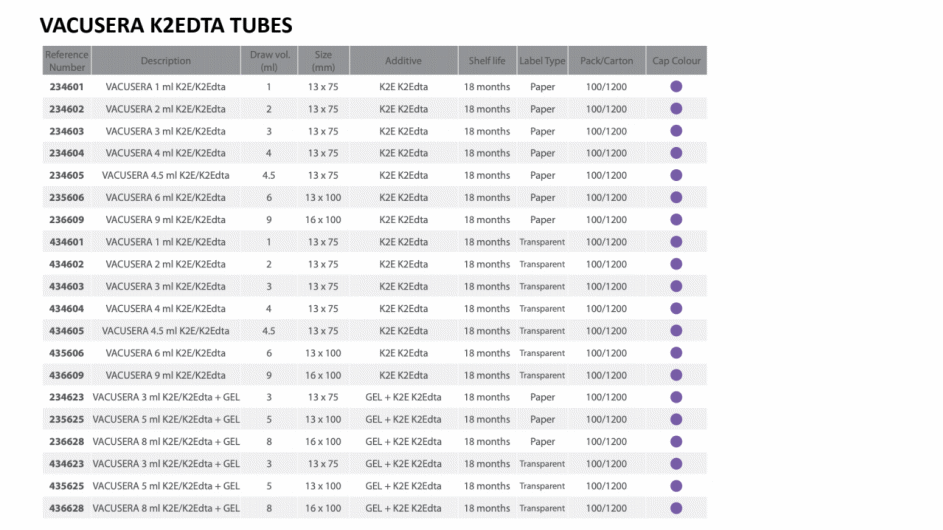Click reference number 434605
The image size is (943, 530).
67,331
